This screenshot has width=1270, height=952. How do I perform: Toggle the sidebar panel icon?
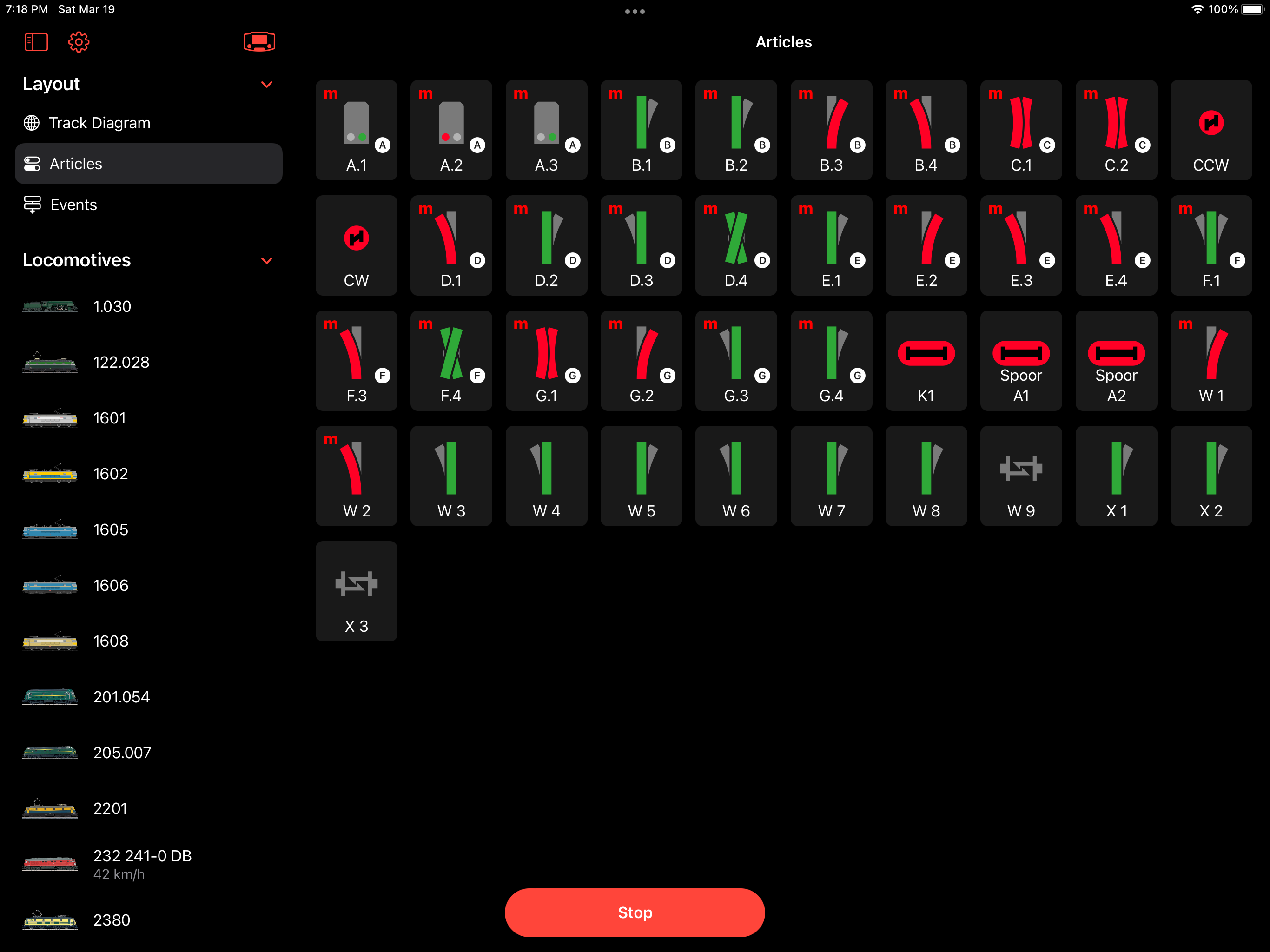coord(36,42)
